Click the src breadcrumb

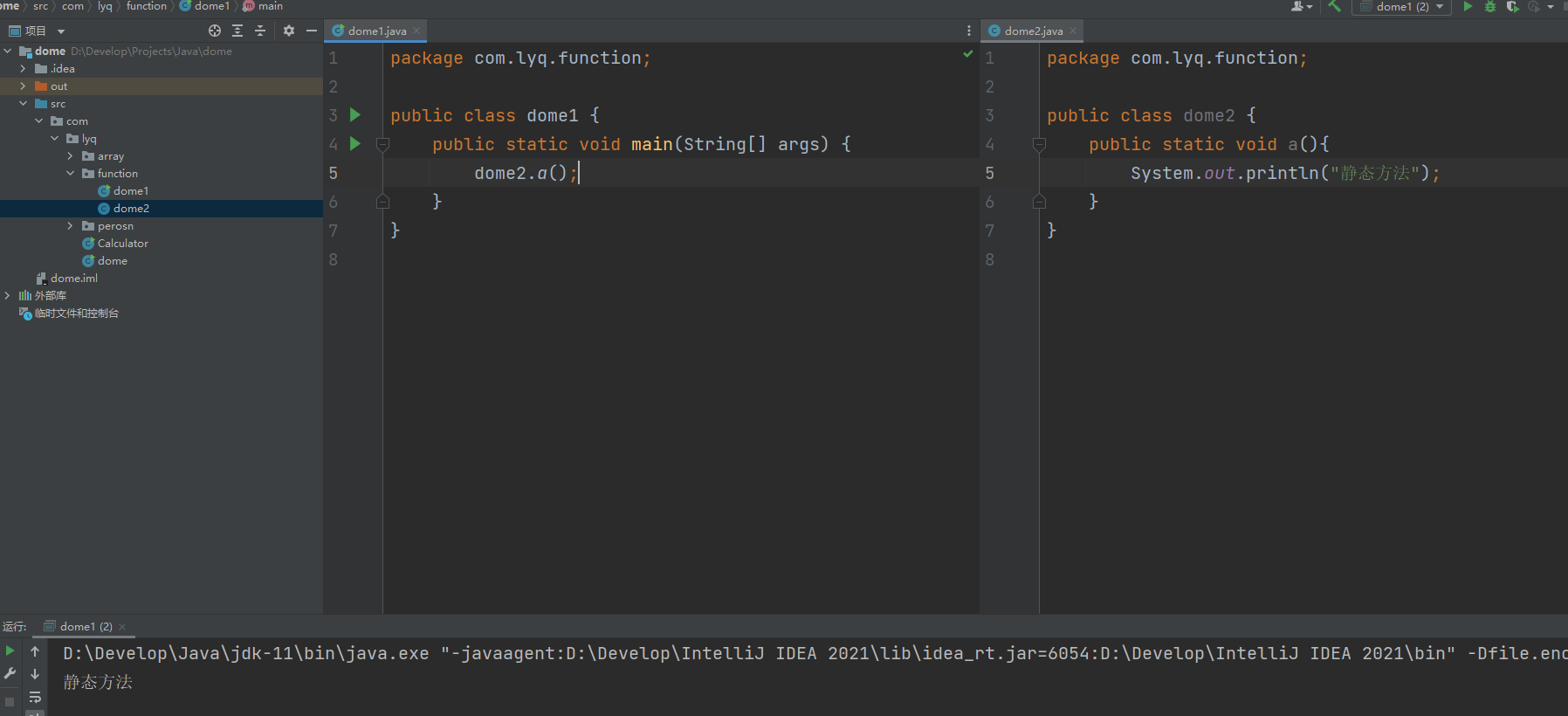tap(41, 6)
